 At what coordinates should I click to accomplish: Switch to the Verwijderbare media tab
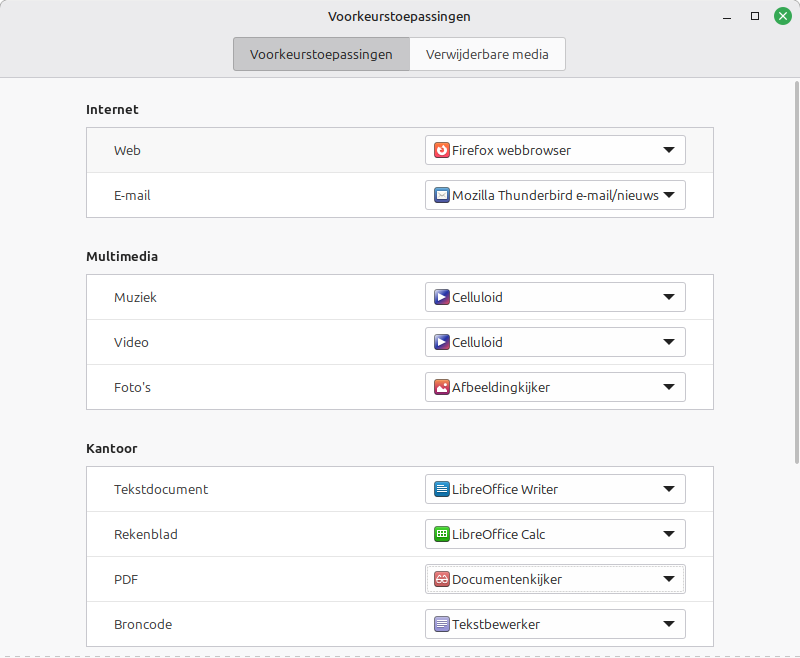(487, 54)
